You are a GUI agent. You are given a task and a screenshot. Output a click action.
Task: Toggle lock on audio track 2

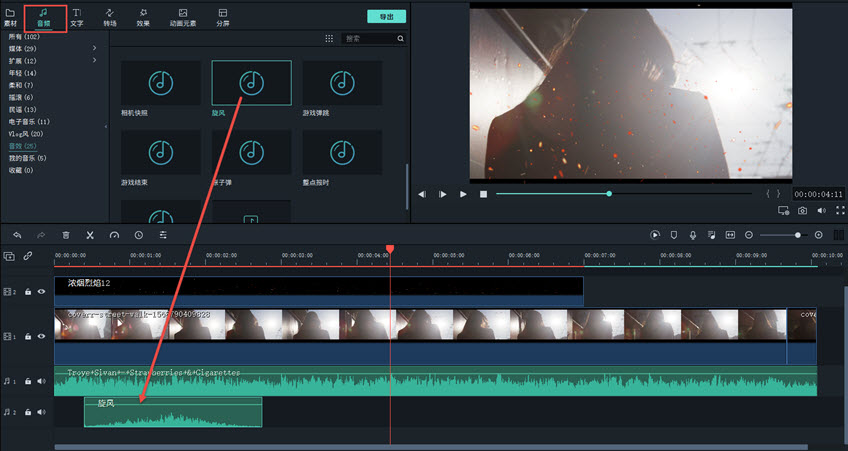coord(29,412)
